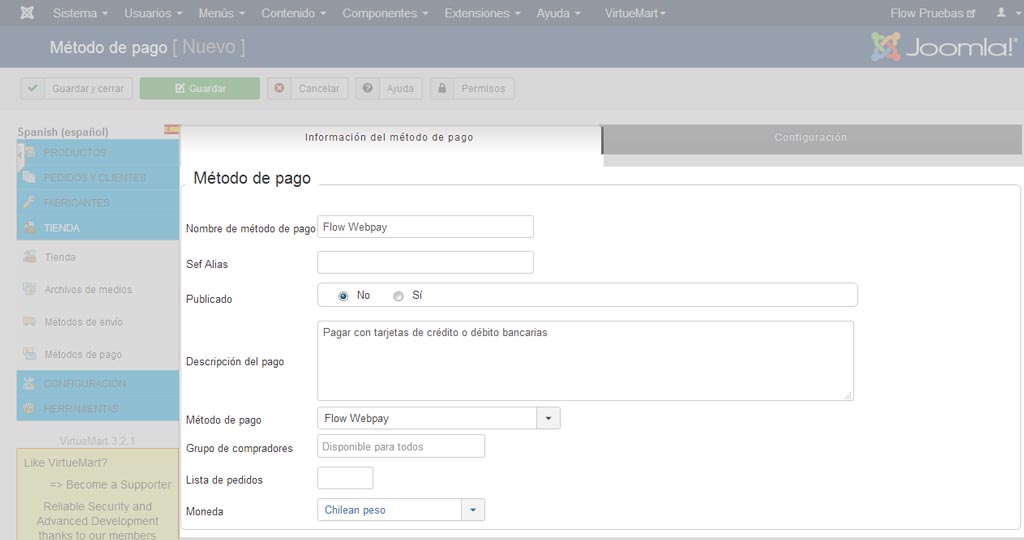This screenshot has height=540, width=1024.
Task: Open the VirtueMart menu dropdown
Action: click(x=635, y=13)
